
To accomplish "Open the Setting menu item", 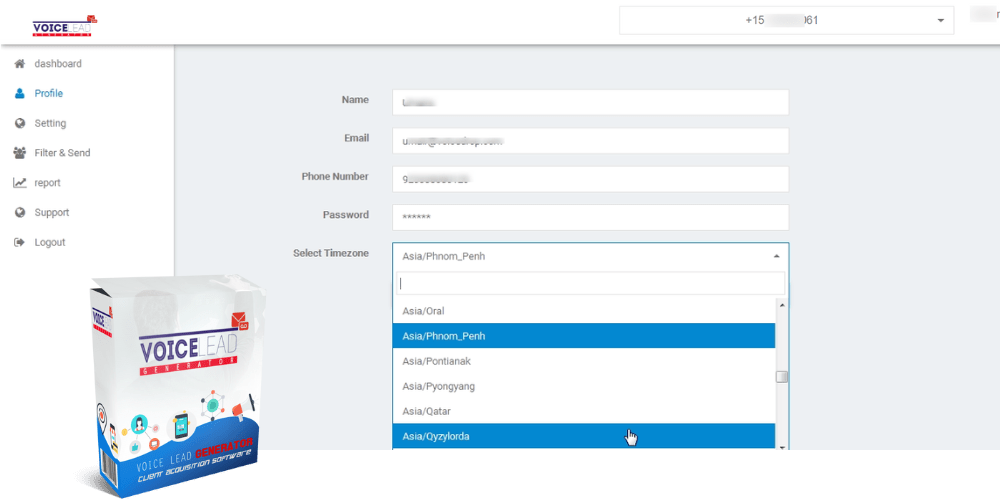I will (x=50, y=123).
